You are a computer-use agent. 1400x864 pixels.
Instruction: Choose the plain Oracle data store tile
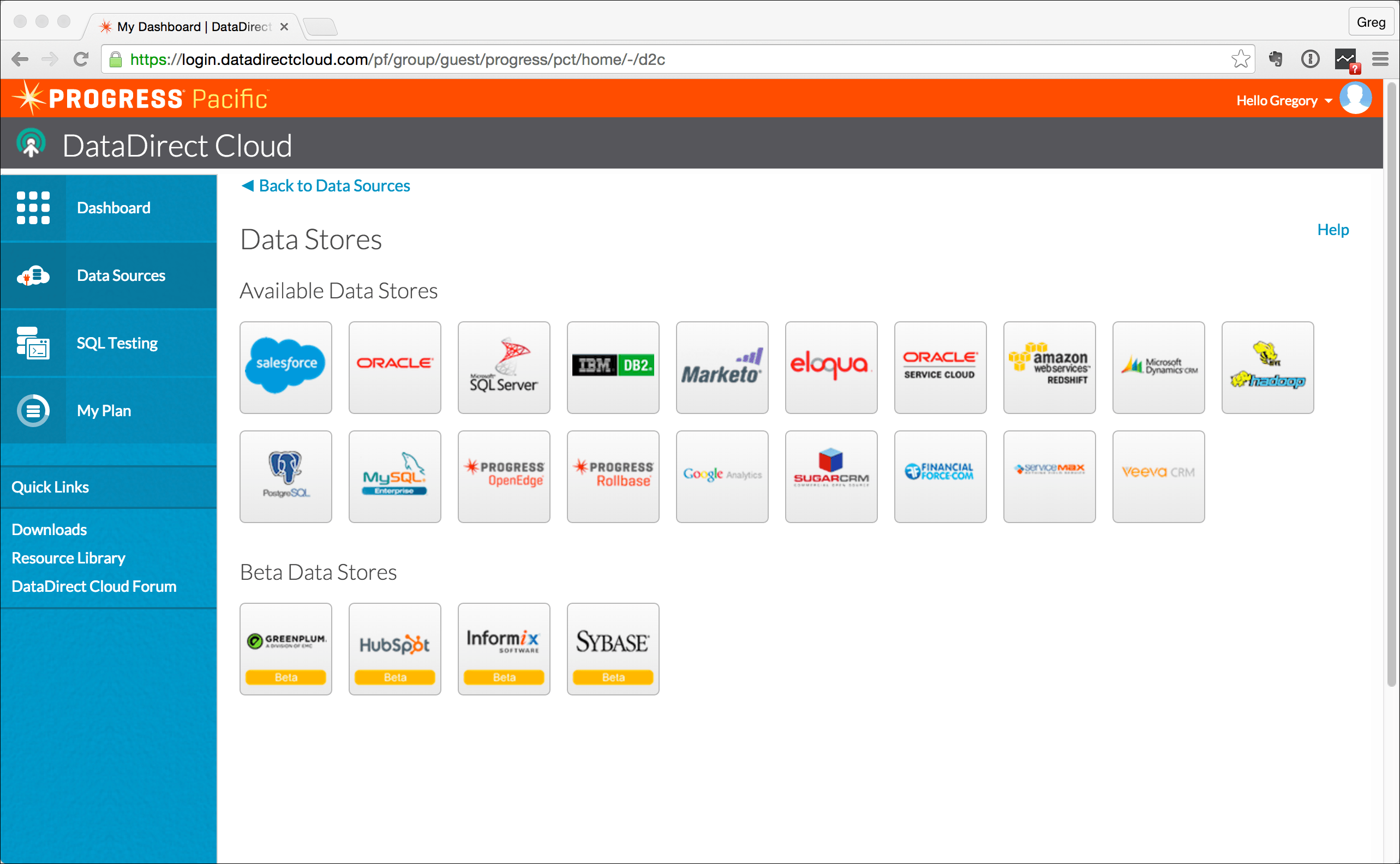click(x=395, y=368)
